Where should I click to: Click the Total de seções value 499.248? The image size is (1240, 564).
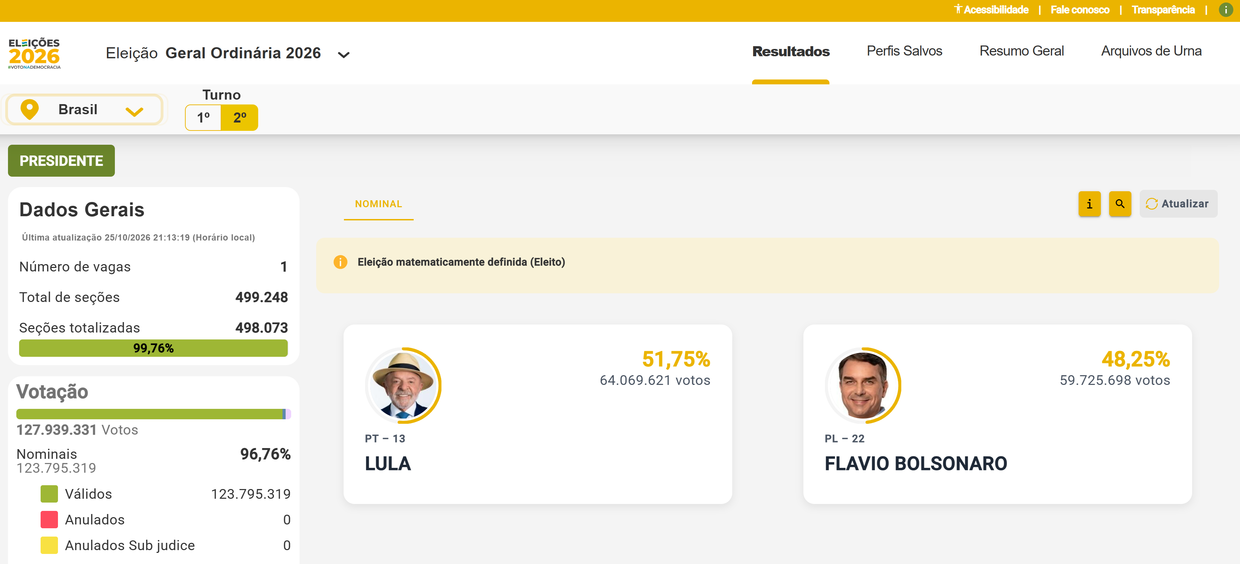262,298
